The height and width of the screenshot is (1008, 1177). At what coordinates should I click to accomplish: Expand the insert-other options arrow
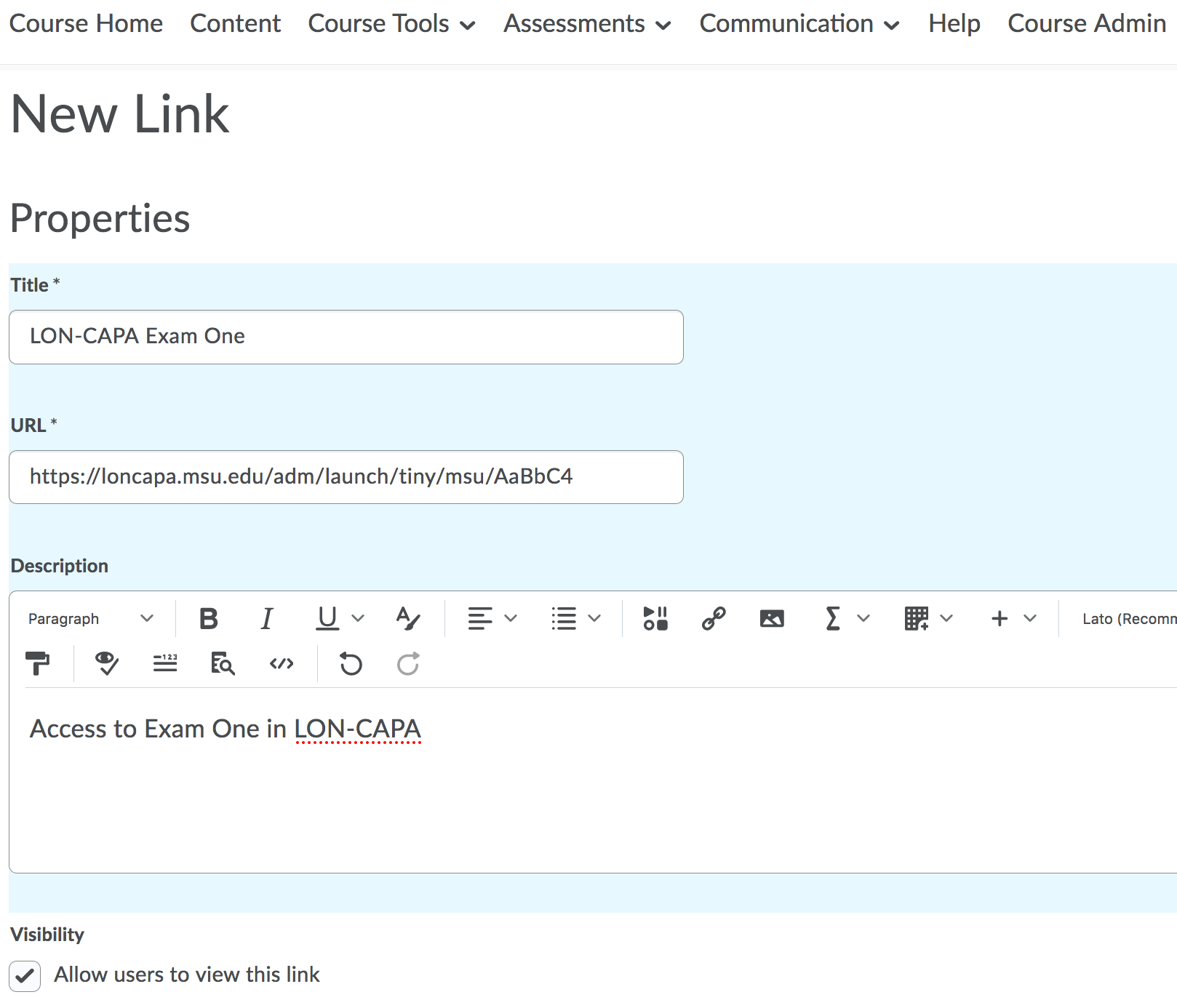coord(1030,619)
